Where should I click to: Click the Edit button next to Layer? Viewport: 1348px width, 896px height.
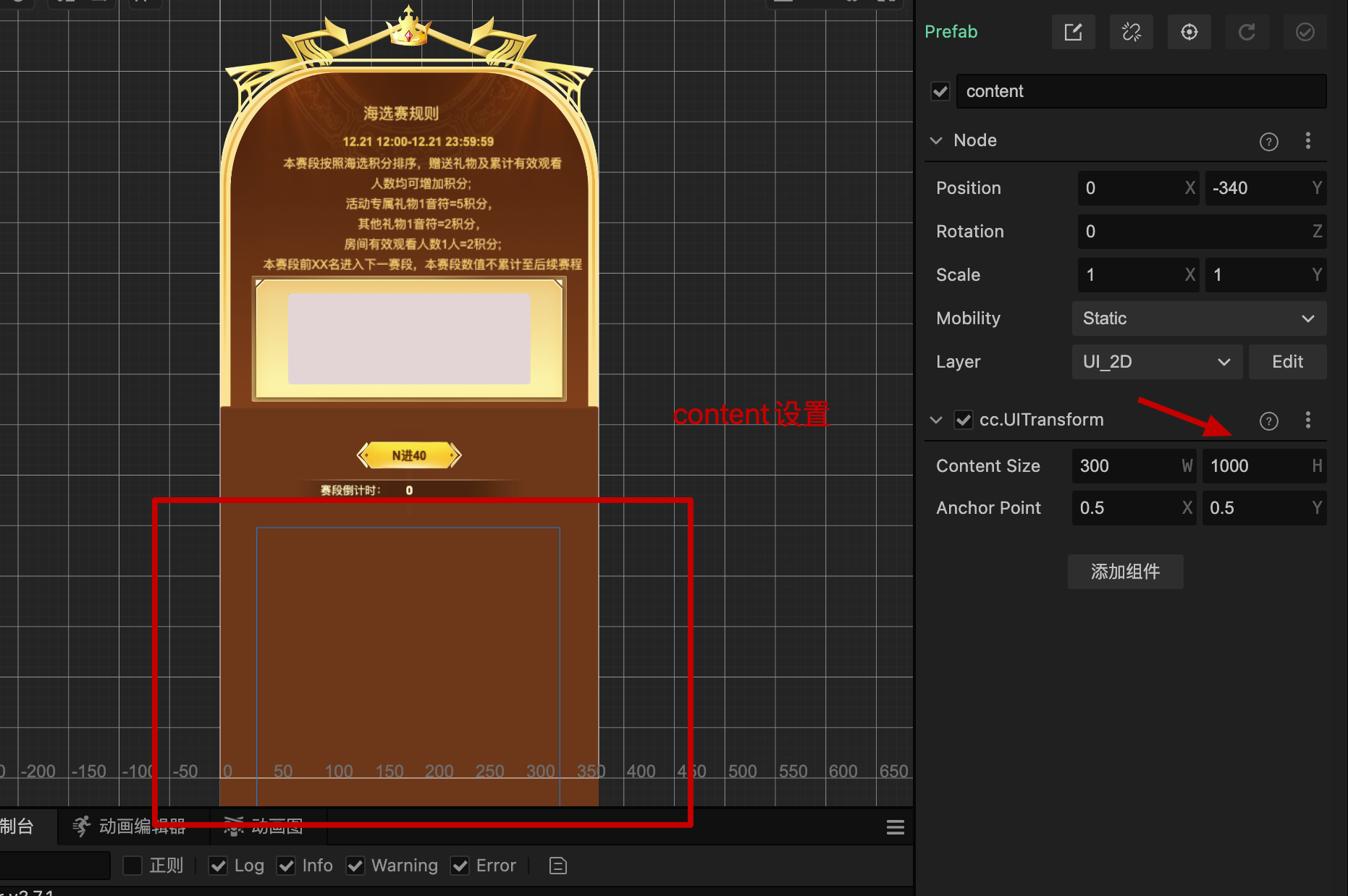click(x=1287, y=362)
